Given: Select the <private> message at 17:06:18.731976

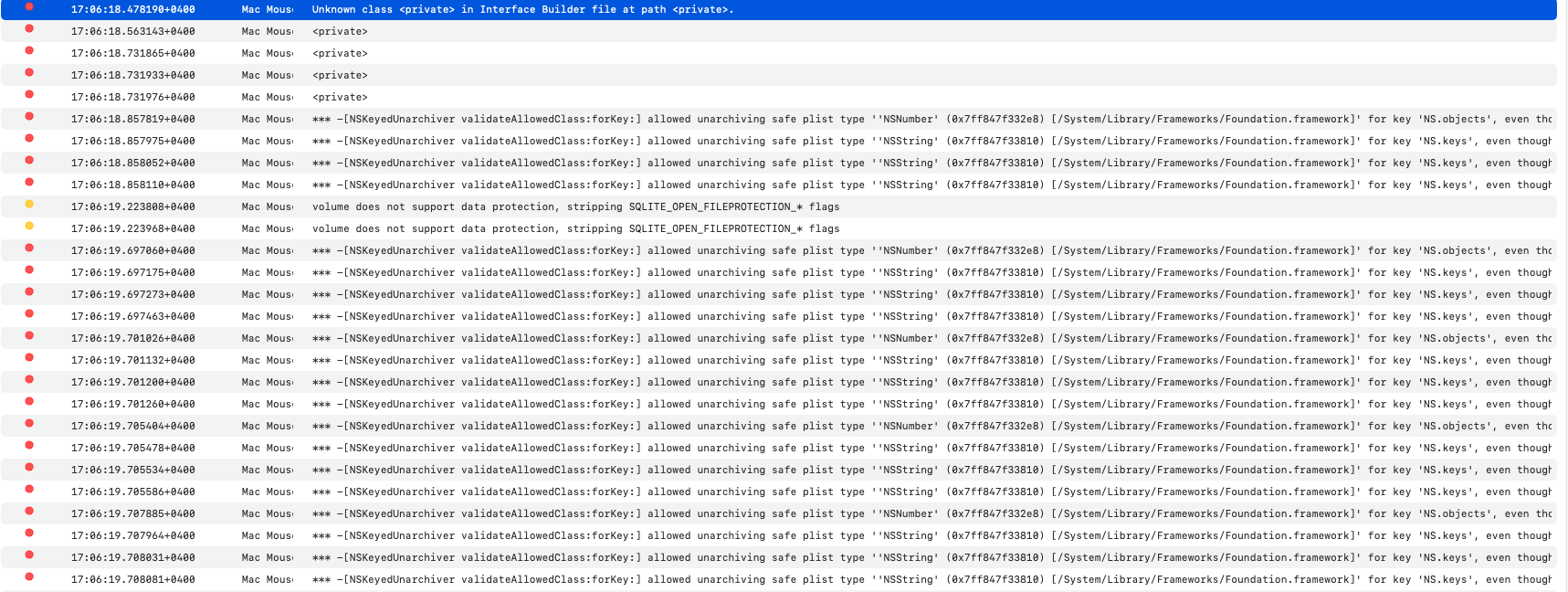Looking at the screenshot, I should (340, 97).
